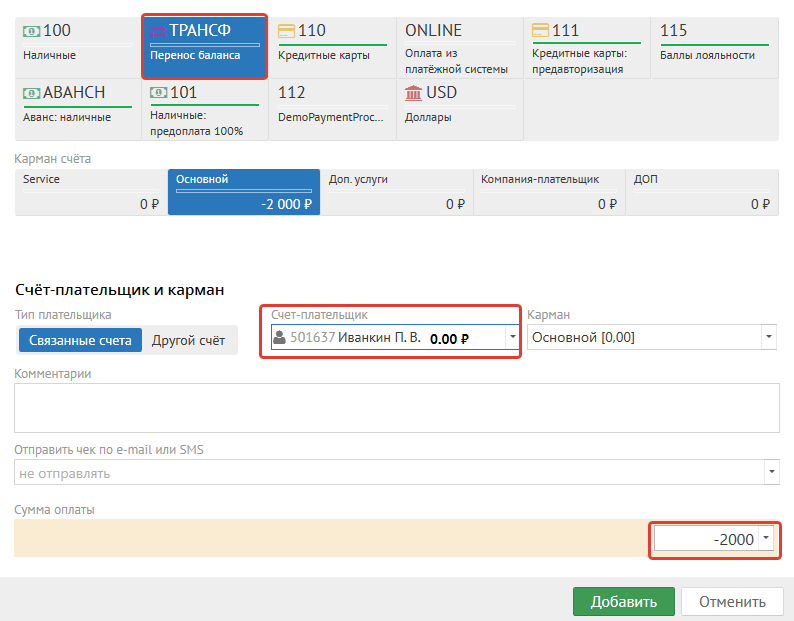Choose 115 Баллы лояльности payment tile
The width and height of the screenshot is (794, 621).
tap(714, 48)
